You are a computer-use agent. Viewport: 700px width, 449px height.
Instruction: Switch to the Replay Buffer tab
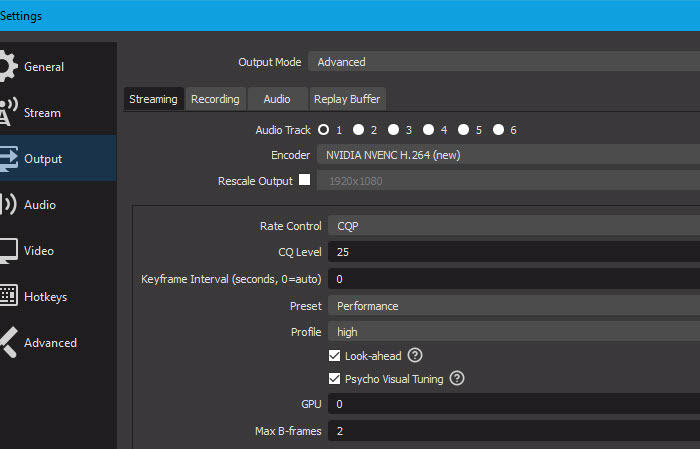tap(347, 99)
